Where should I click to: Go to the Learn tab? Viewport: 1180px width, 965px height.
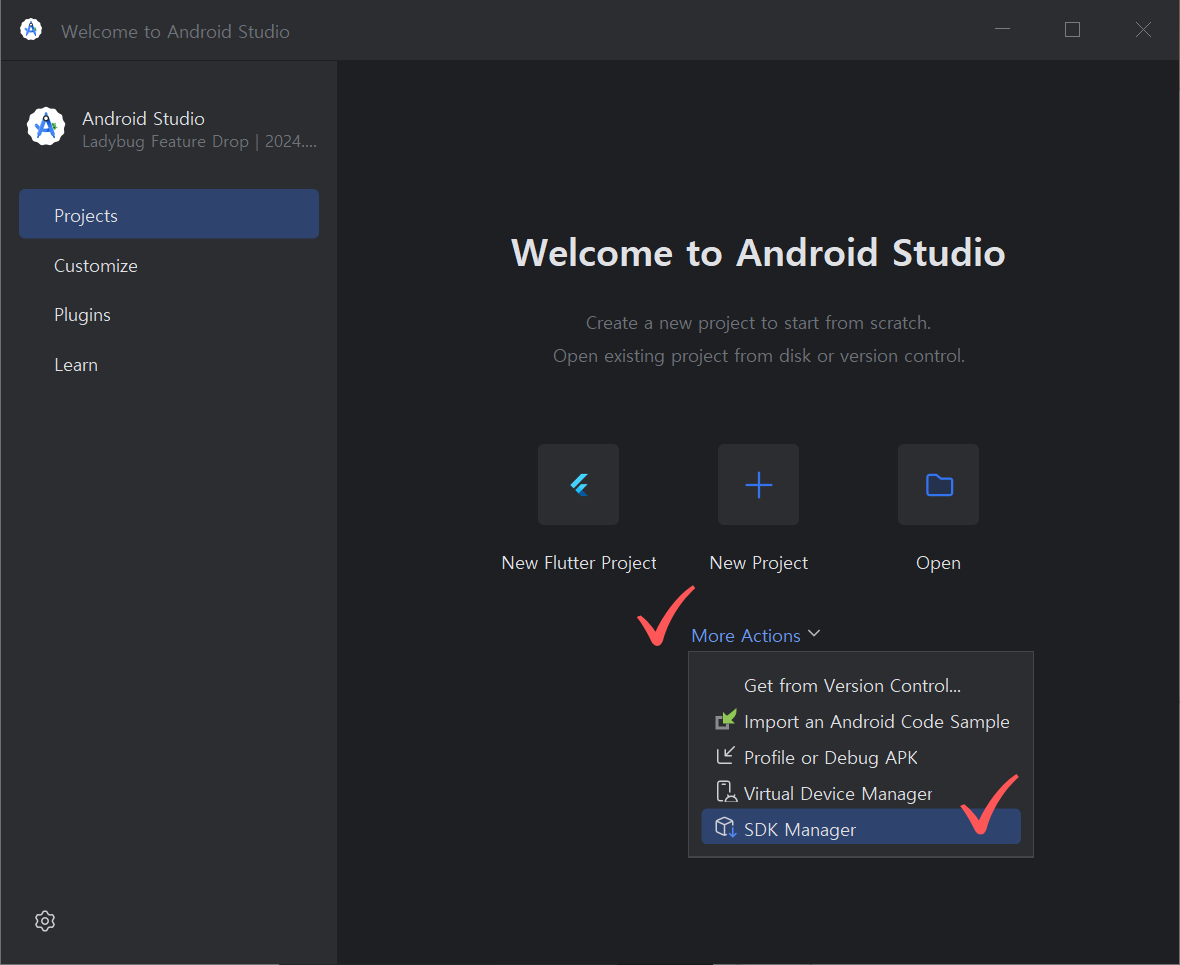coord(169,365)
